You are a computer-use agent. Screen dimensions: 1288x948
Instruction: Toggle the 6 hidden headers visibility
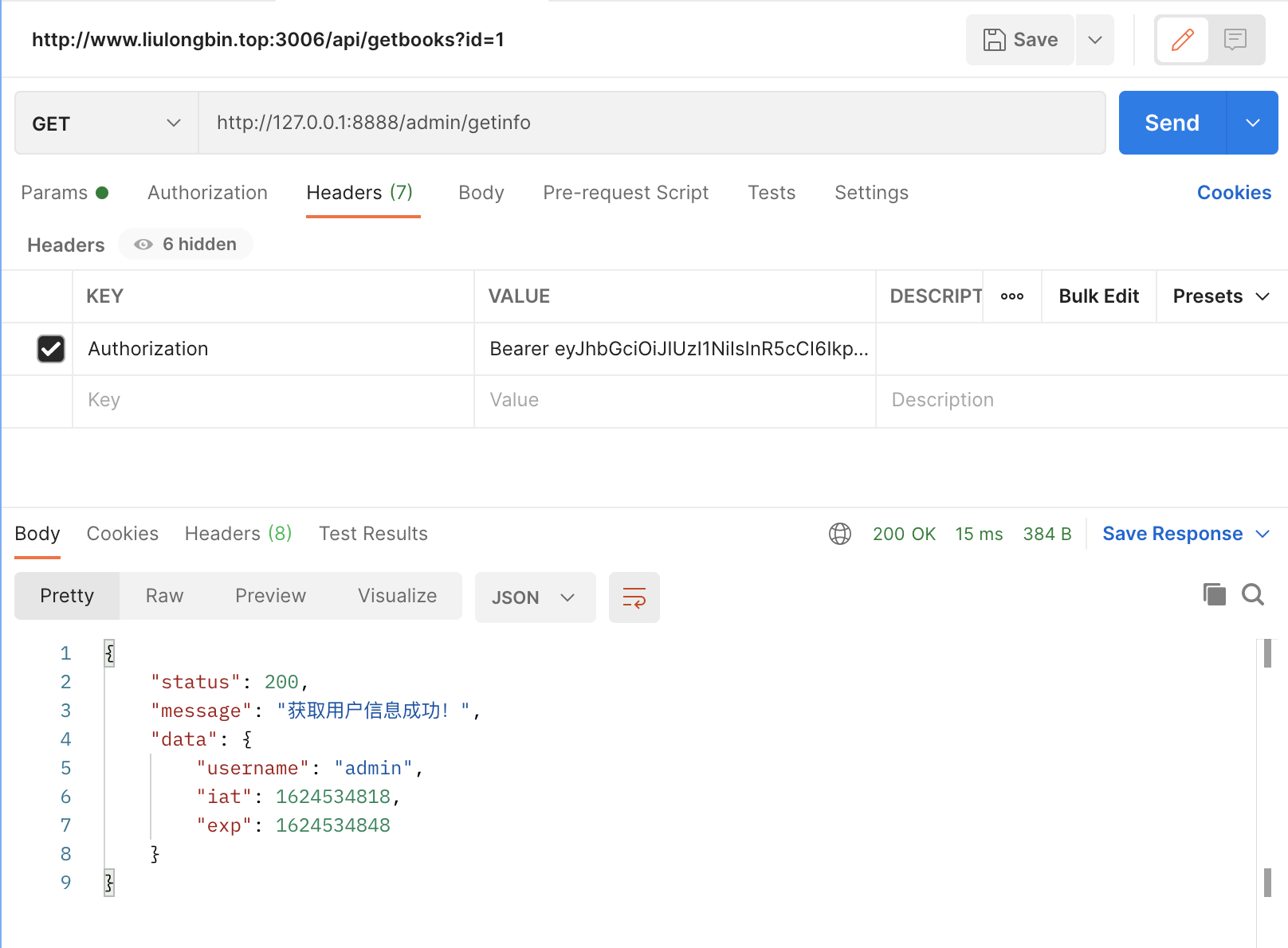click(x=186, y=245)
